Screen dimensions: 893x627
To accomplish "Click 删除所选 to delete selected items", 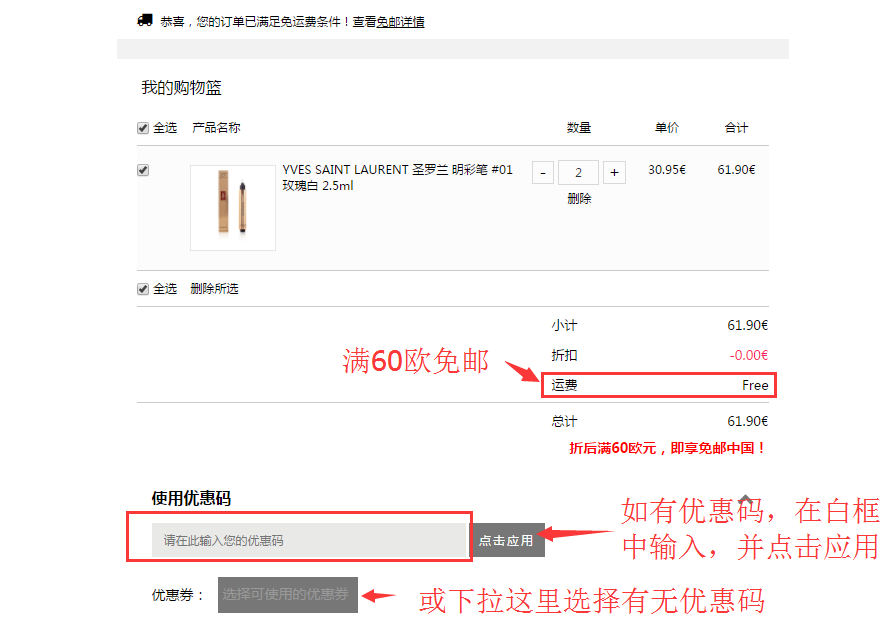I will click(x=214, y=289).
